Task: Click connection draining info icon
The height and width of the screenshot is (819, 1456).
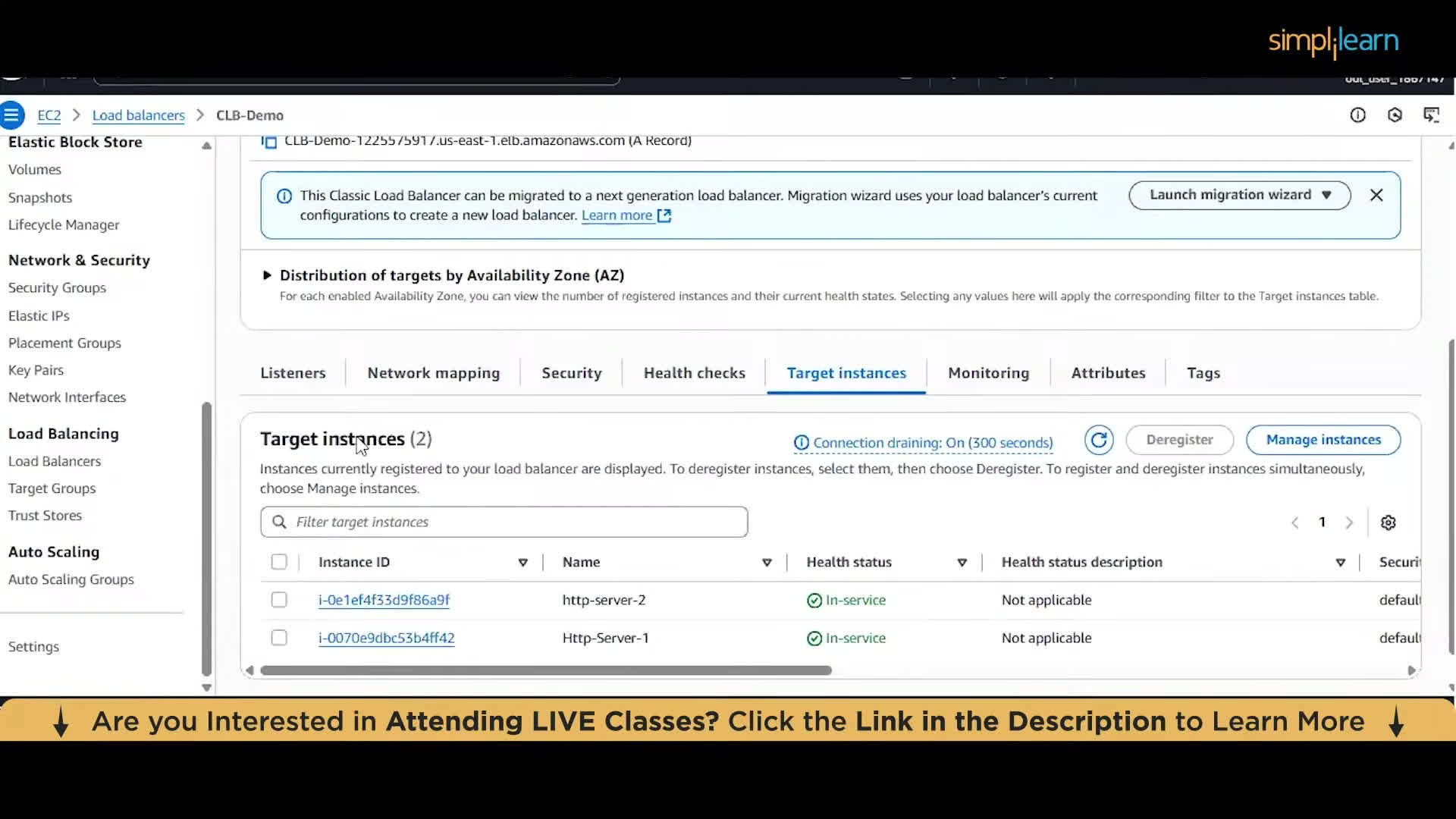Action: (x=801, y=442)
